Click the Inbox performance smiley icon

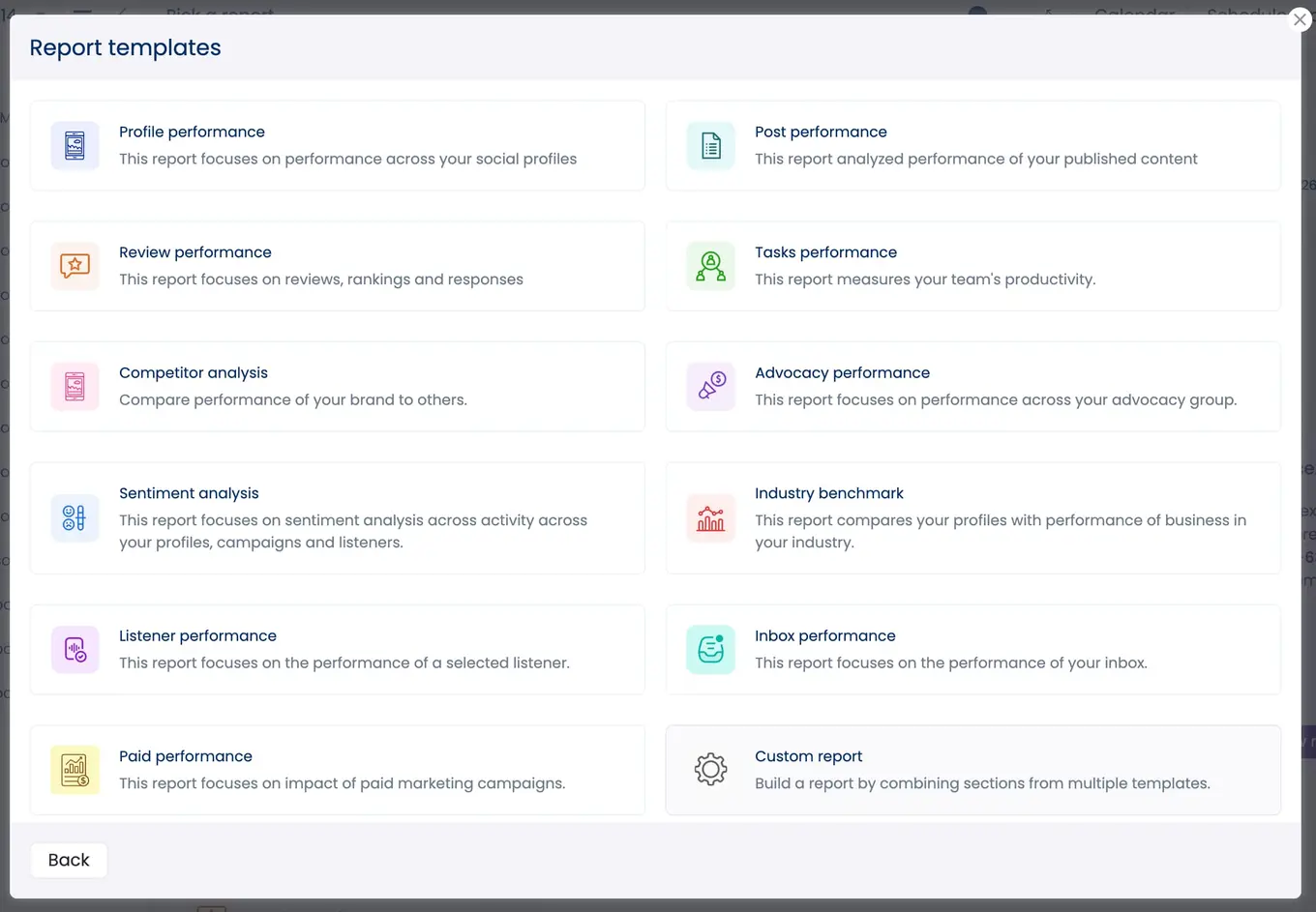[x=710, y=649]
